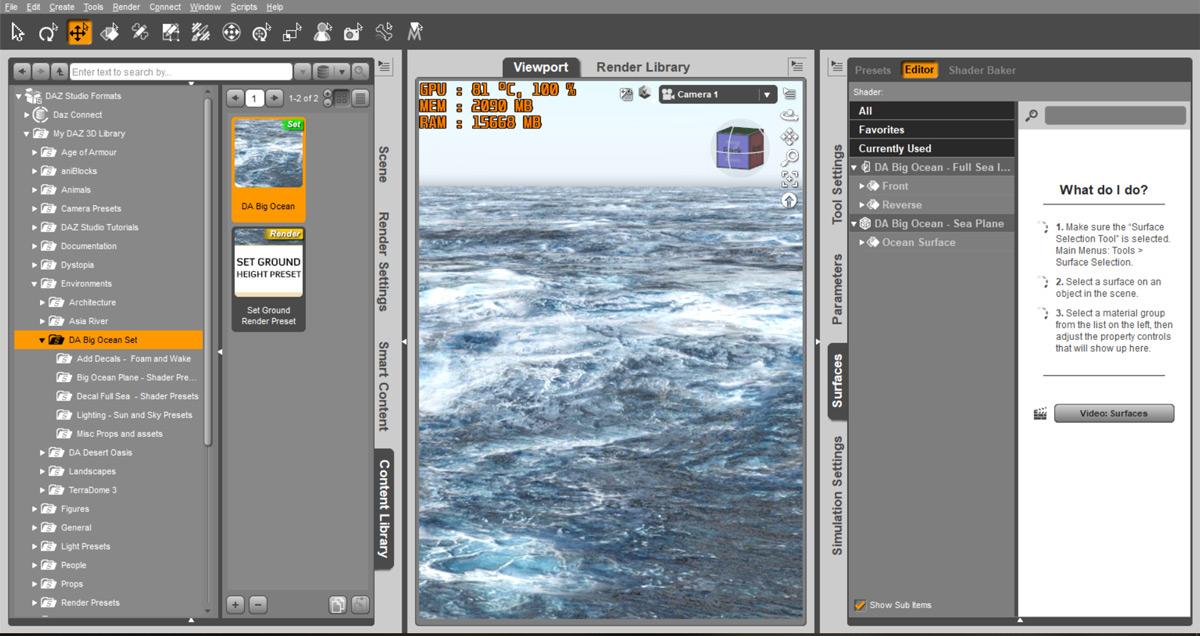Expand the Front surface group
Screen dimensions: 1200x636
863,186
